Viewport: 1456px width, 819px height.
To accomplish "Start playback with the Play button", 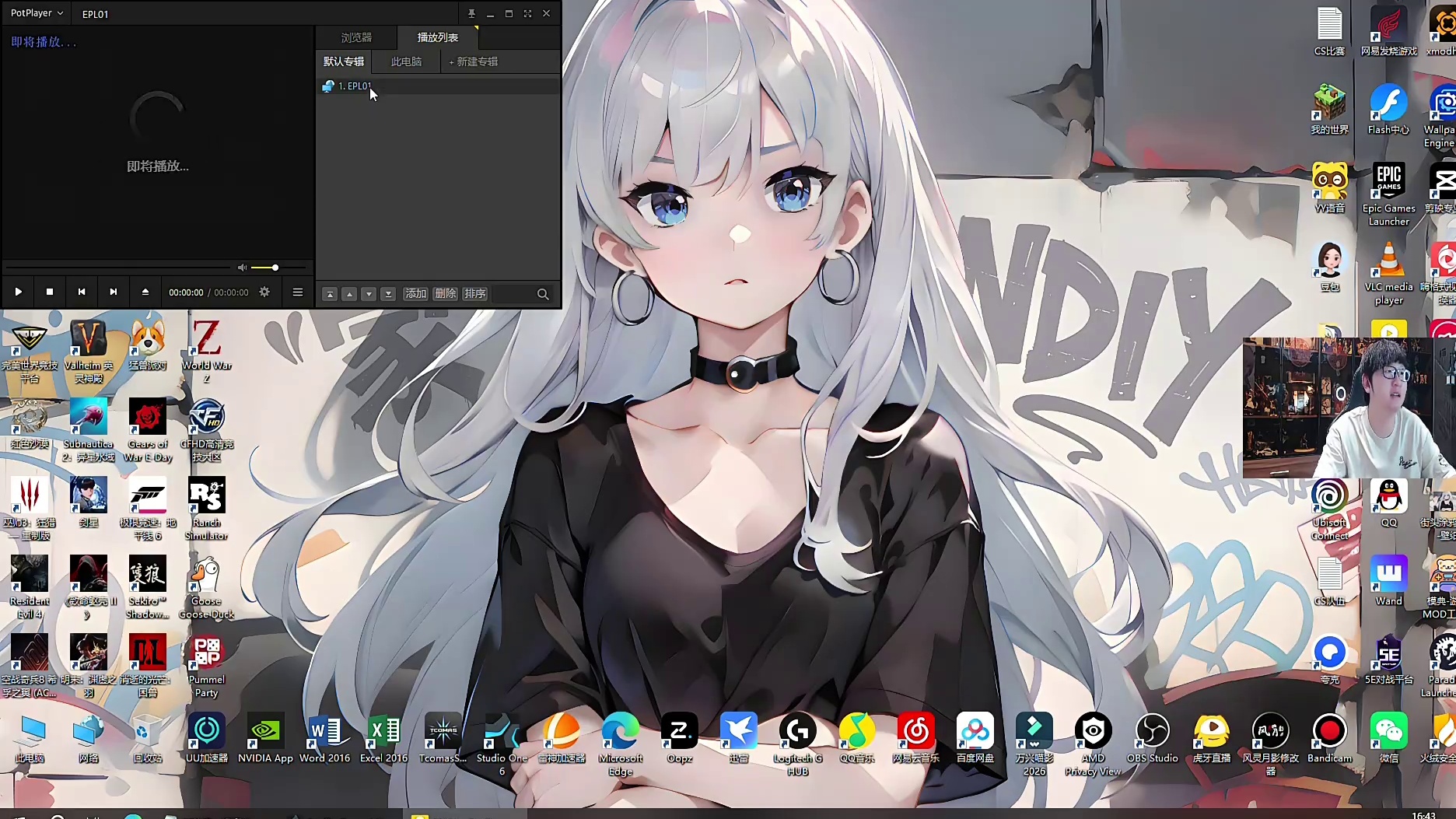I will point(18,292).
